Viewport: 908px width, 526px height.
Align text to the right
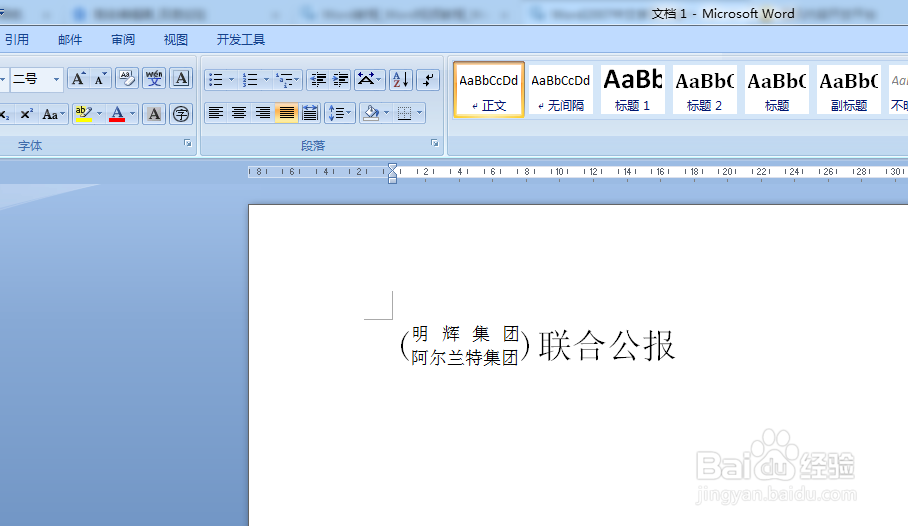(x=263, y=113)
